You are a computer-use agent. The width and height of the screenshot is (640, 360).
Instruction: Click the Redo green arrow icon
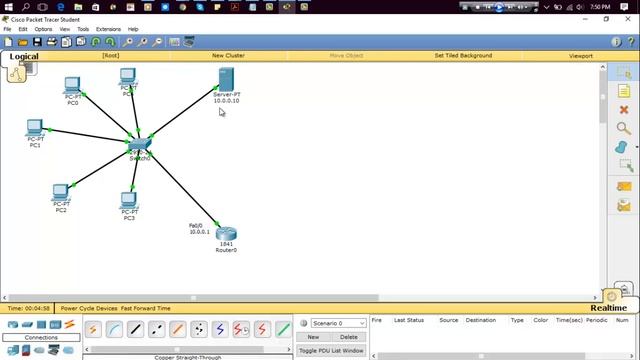click(x=110, y=42)
